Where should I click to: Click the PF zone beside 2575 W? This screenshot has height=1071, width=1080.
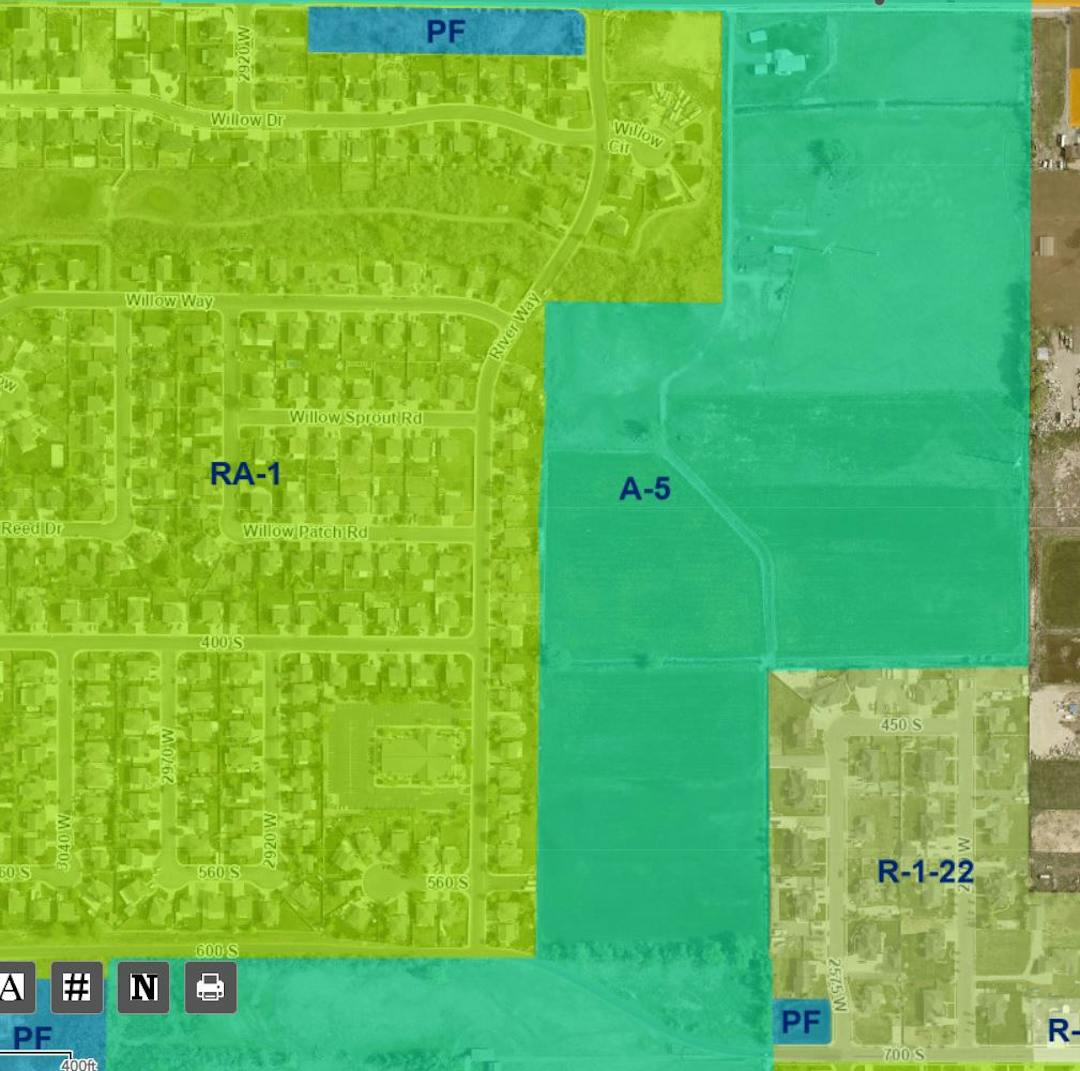point(801,1022)
